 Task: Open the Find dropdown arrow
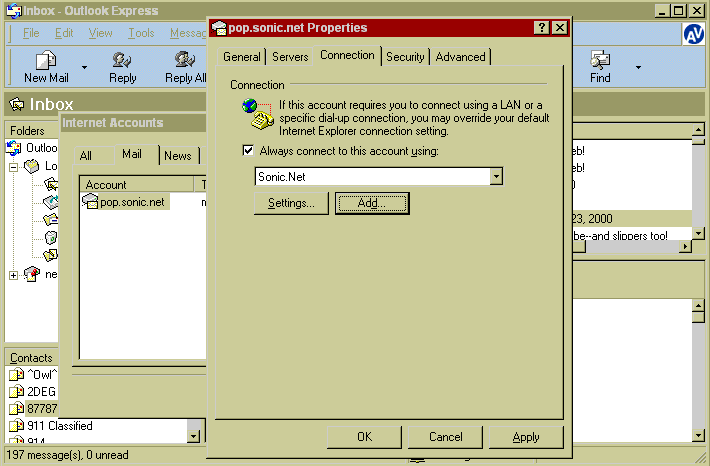pos(638,67)
